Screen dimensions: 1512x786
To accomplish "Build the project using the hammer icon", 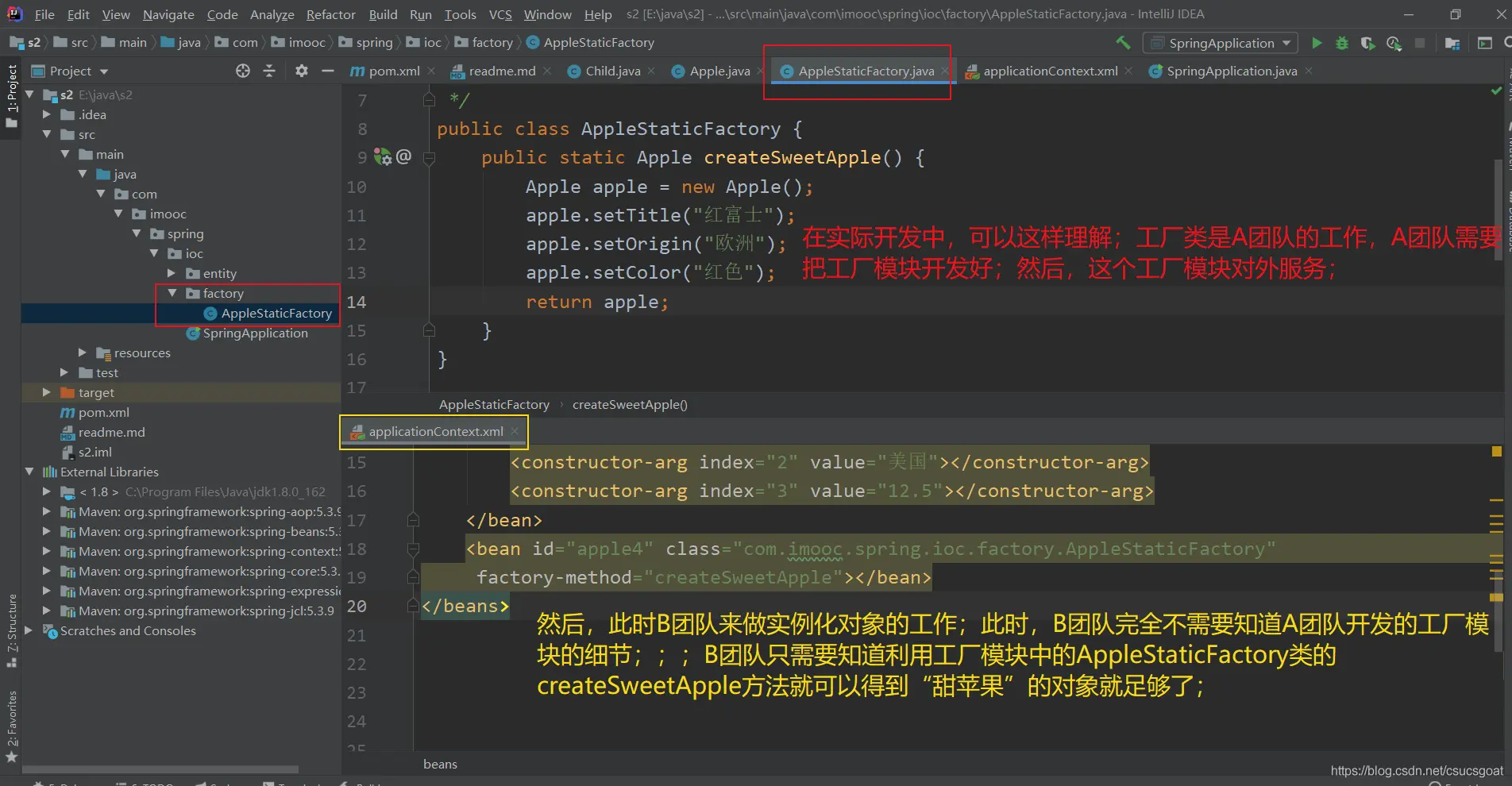I will click(1123, 43).
